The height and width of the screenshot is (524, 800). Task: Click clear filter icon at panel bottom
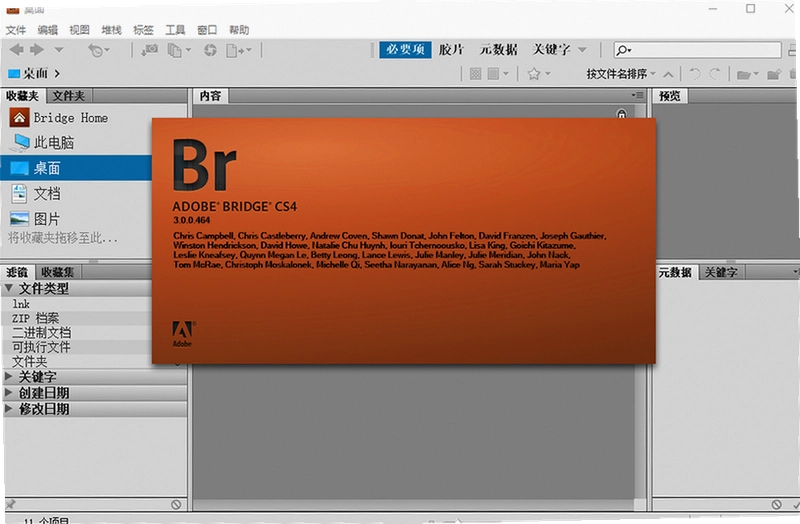pyautogui.click(x=176, y=504)
